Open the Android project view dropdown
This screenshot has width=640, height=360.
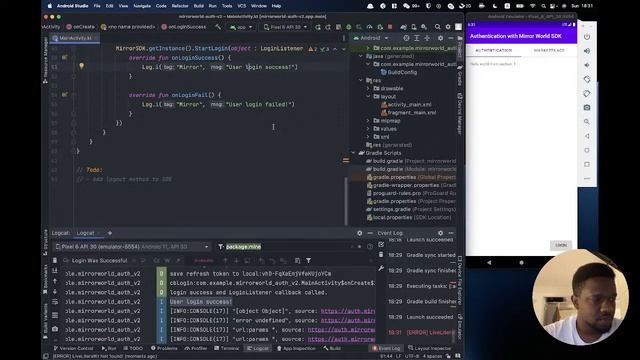tap(371, 38)
